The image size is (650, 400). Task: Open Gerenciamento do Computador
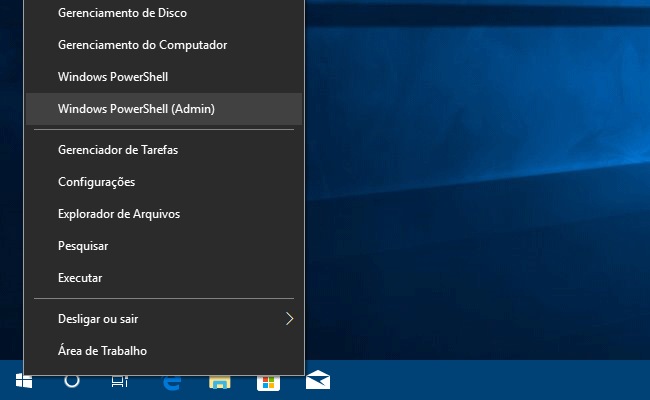[x=164, y=45]
